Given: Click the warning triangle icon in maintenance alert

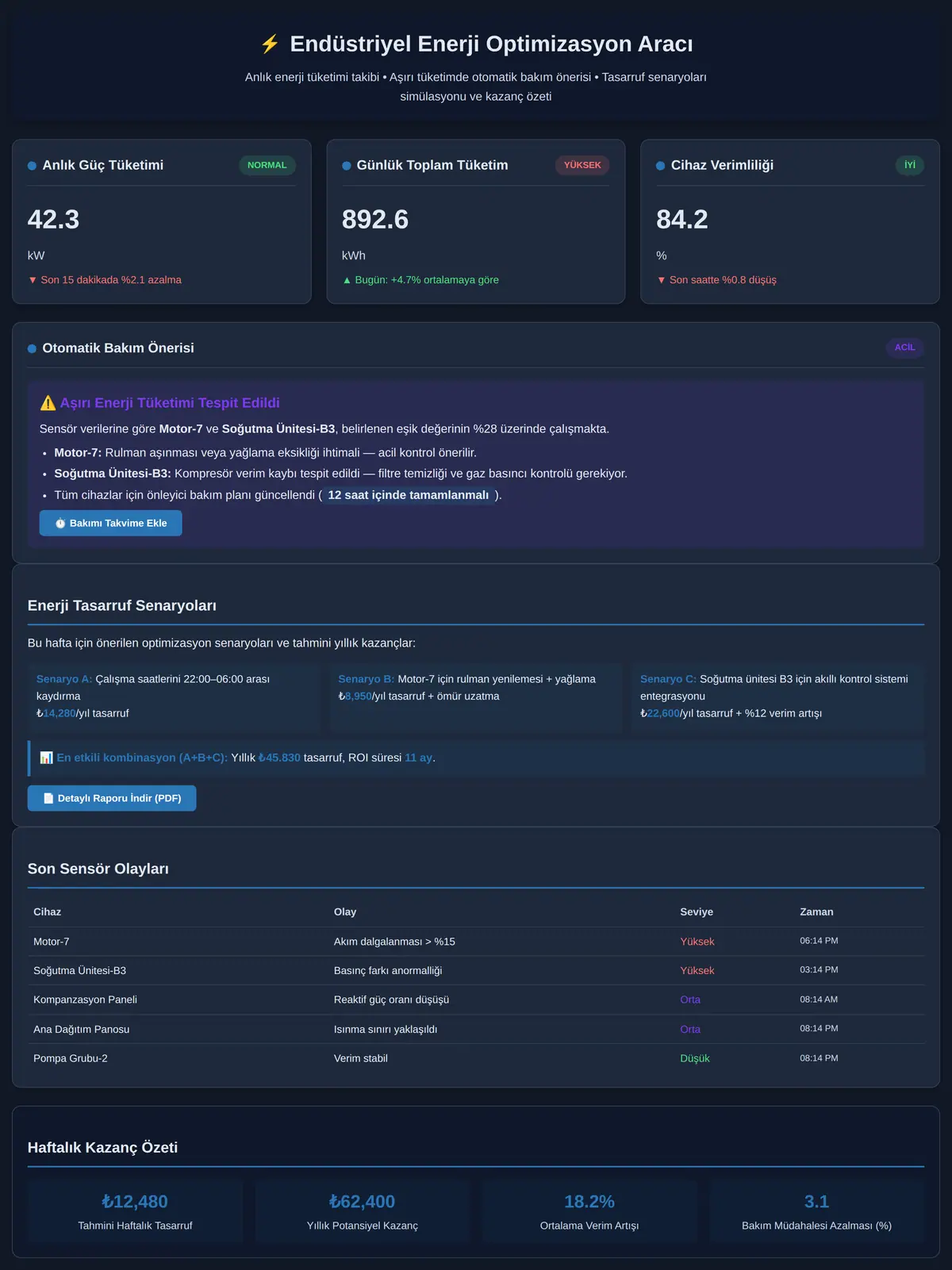Looking at the screenshot, I should [x=48, y=403].
